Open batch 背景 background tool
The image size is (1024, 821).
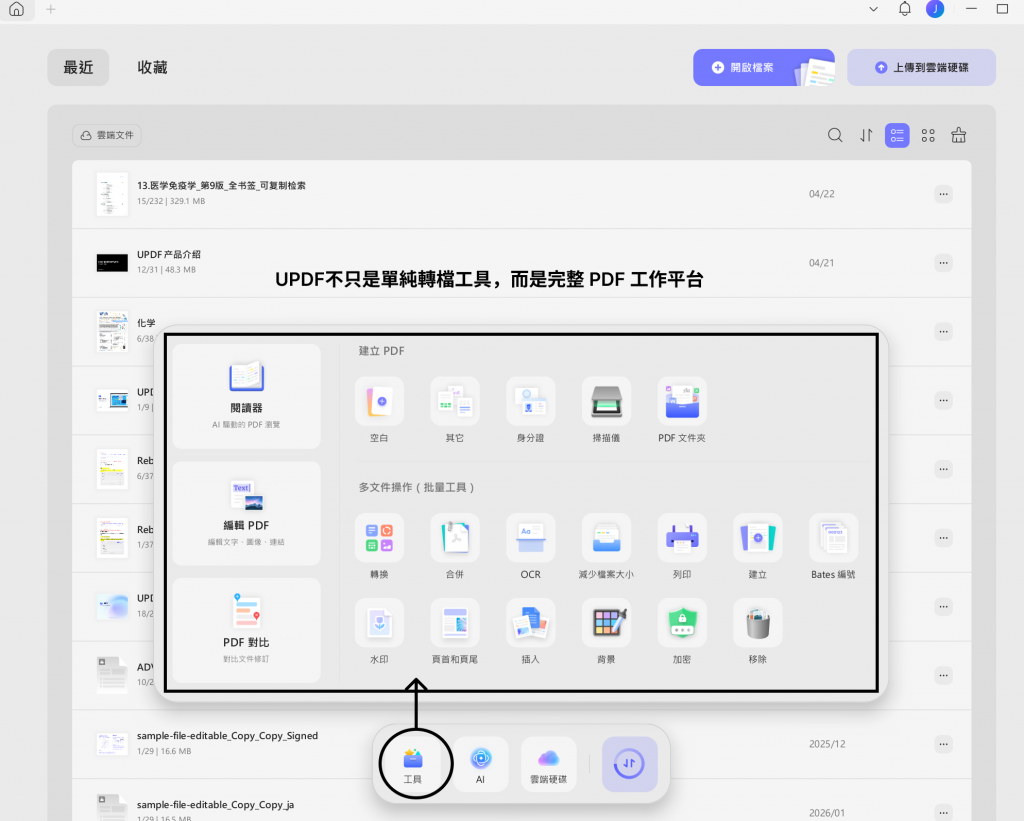click(x=606, y=622)
